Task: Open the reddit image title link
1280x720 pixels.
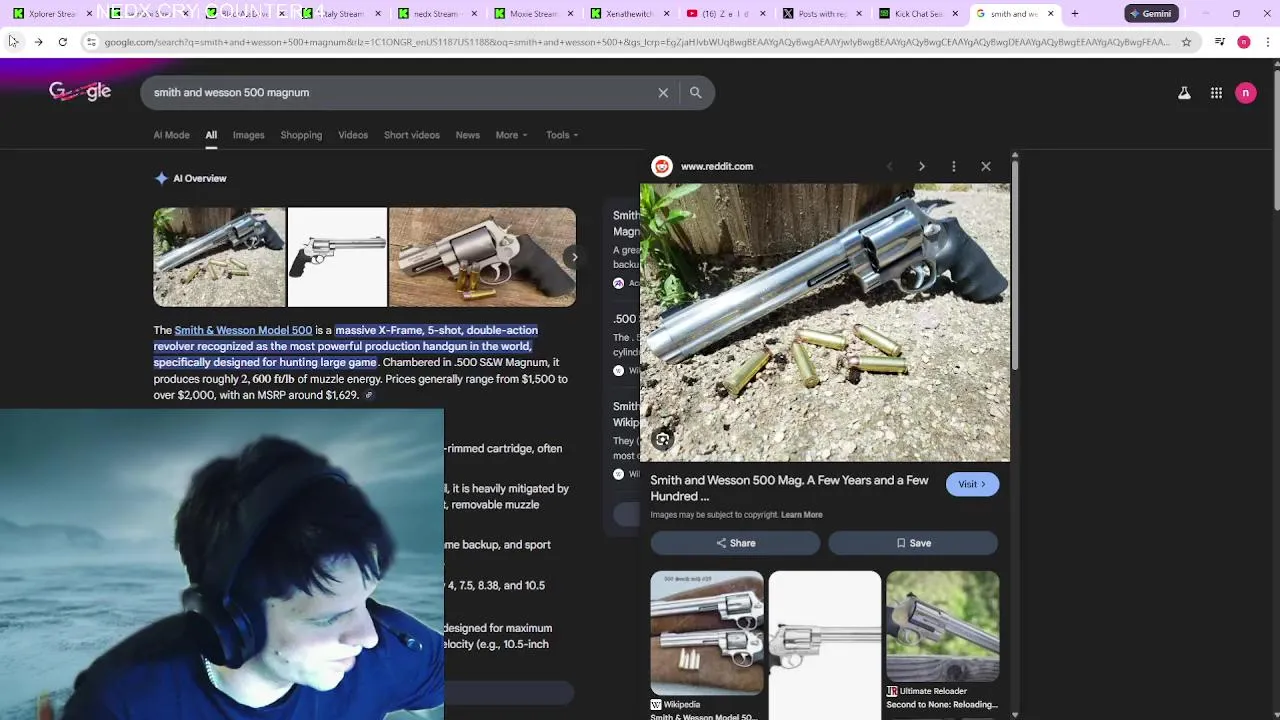Action: (x=789, y=488)
